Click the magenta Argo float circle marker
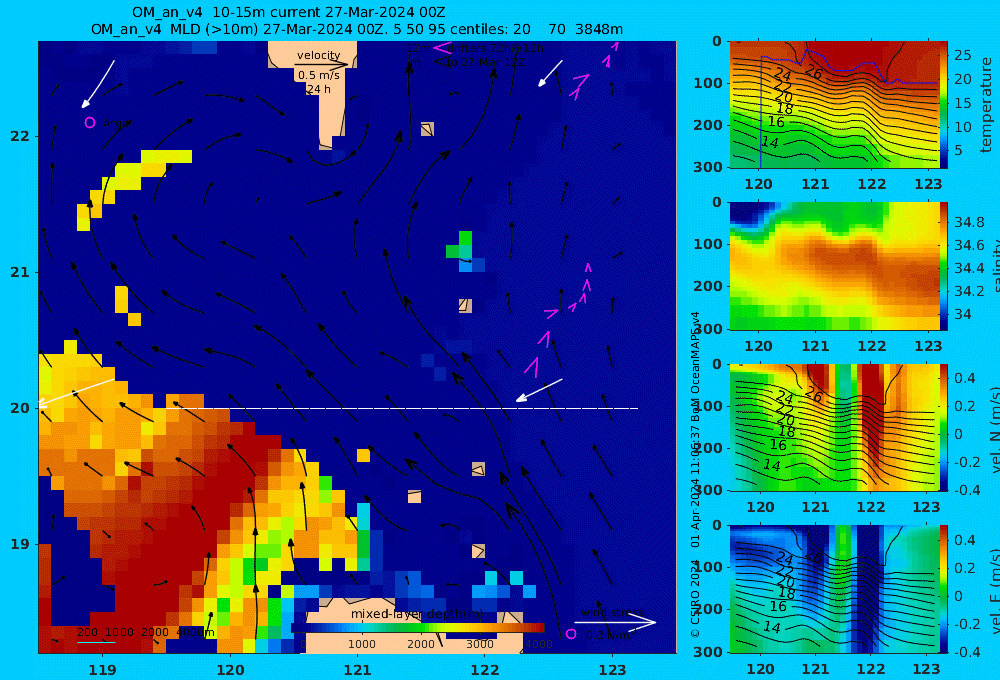The width and height of the screenshot is (1000, 680). click(x=90, y=122)
